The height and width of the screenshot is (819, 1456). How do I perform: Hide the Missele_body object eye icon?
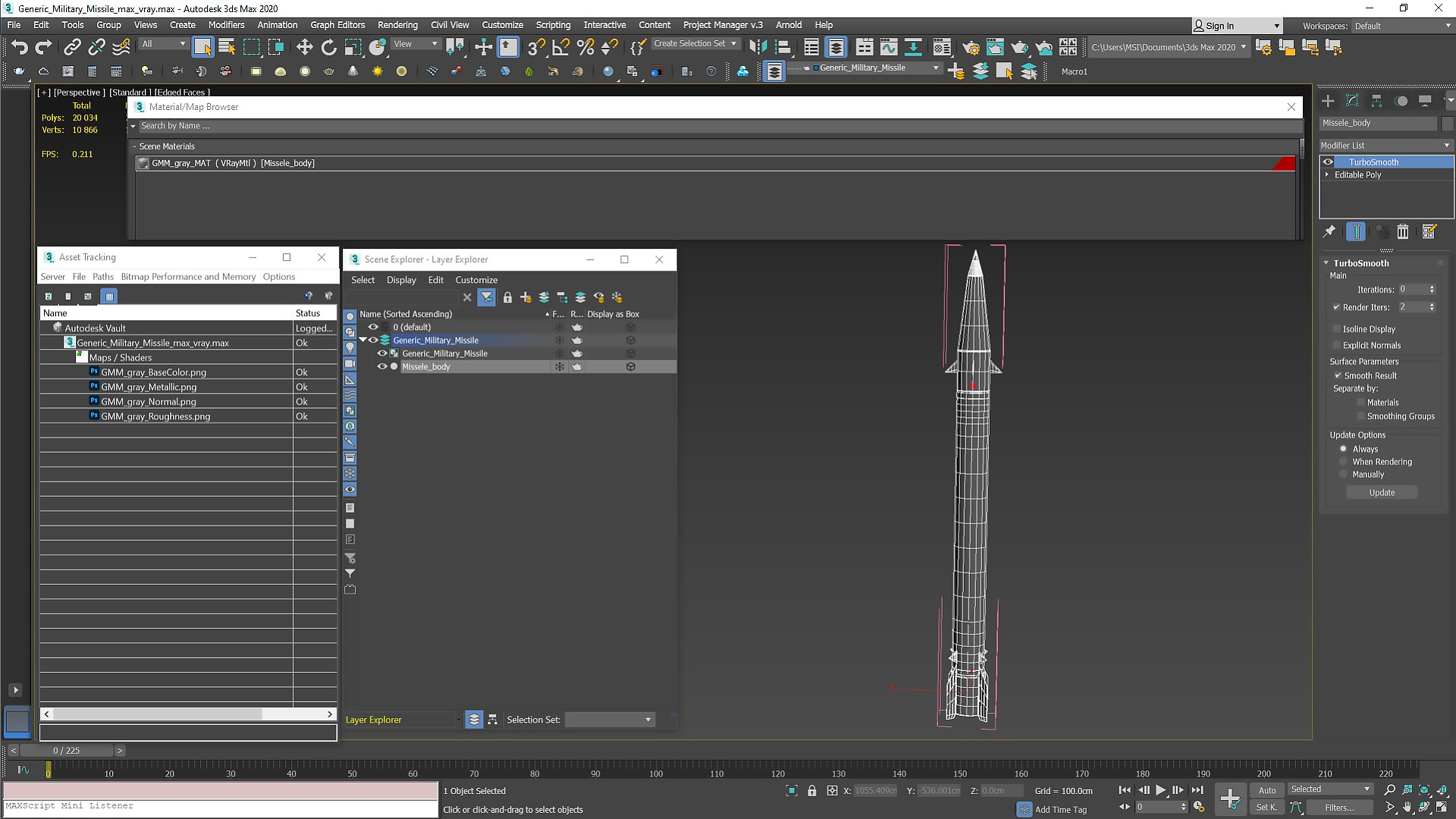(382, 367)
